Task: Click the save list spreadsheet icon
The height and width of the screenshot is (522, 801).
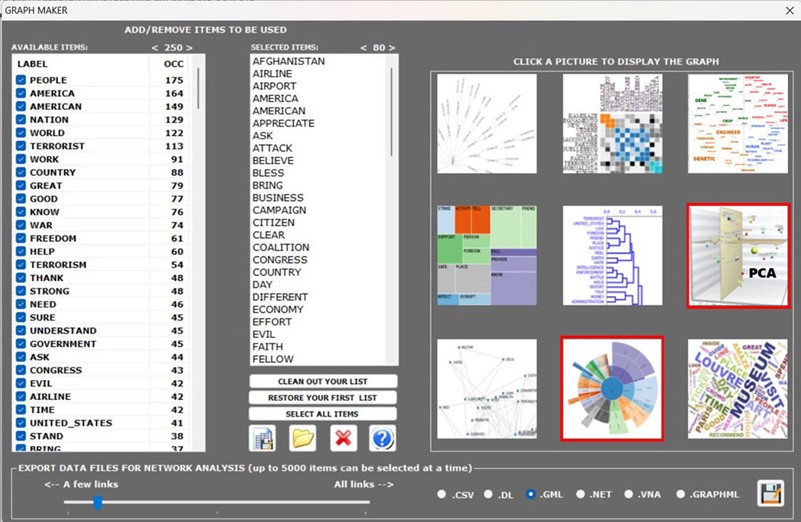Action: point(263,438)
